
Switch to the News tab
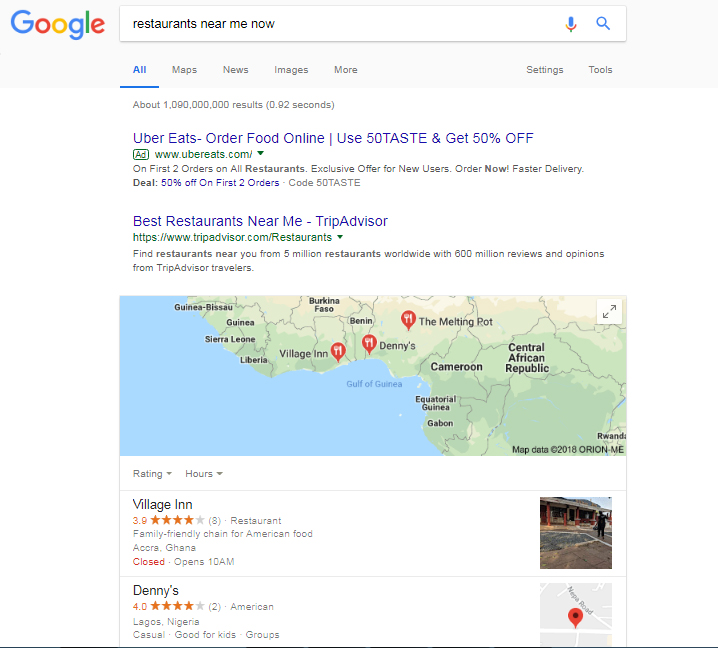point(235,70)
